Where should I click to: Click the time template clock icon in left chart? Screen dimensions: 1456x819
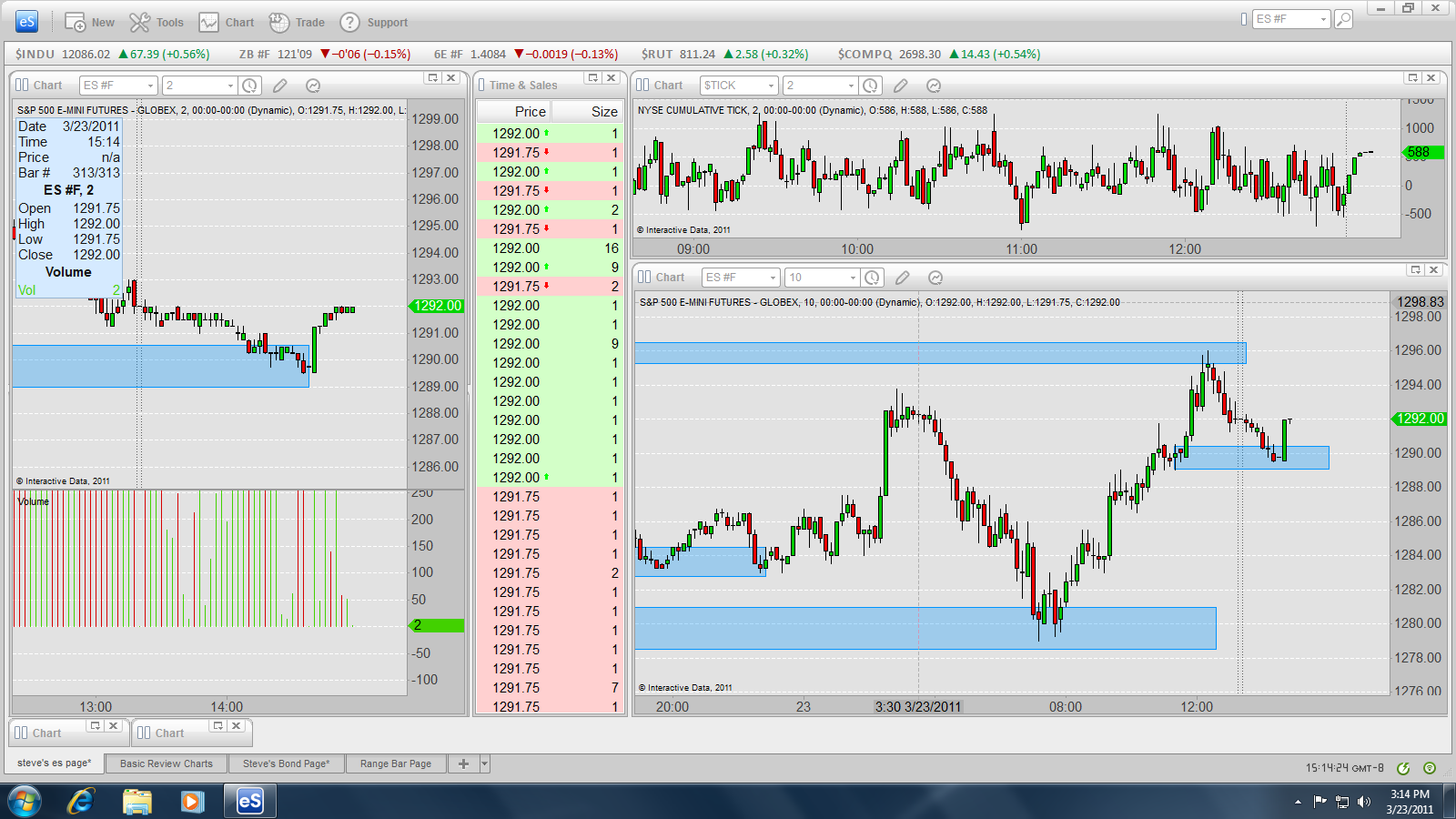click(x=249, y=86)
